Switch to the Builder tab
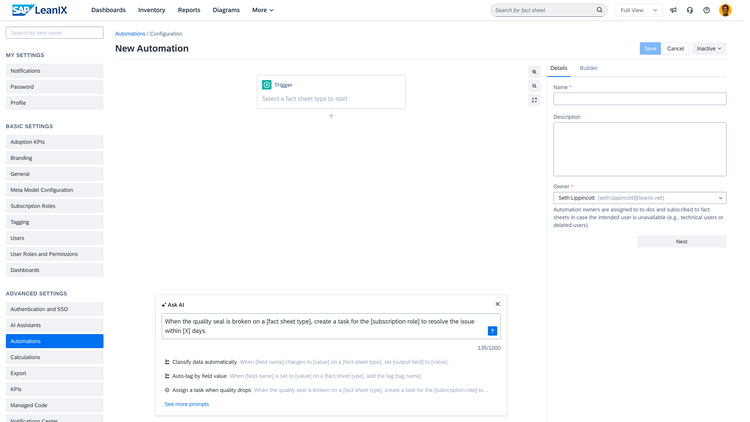Image resolution: width=750 pixels, height=422 pixels. coord(588,68)
